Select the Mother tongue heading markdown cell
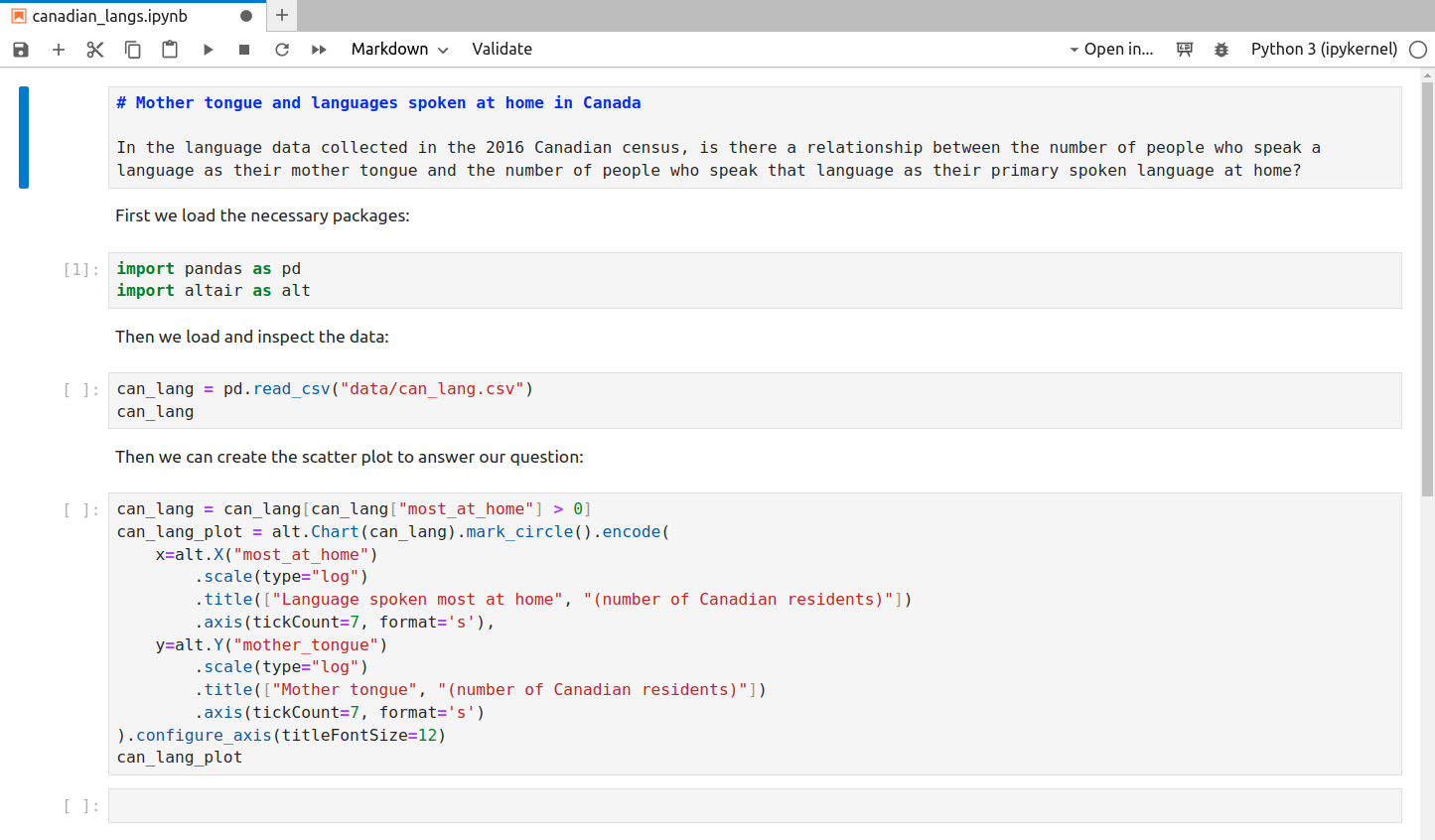Screen dimensions: 1435x840 (x=755, y=137)
